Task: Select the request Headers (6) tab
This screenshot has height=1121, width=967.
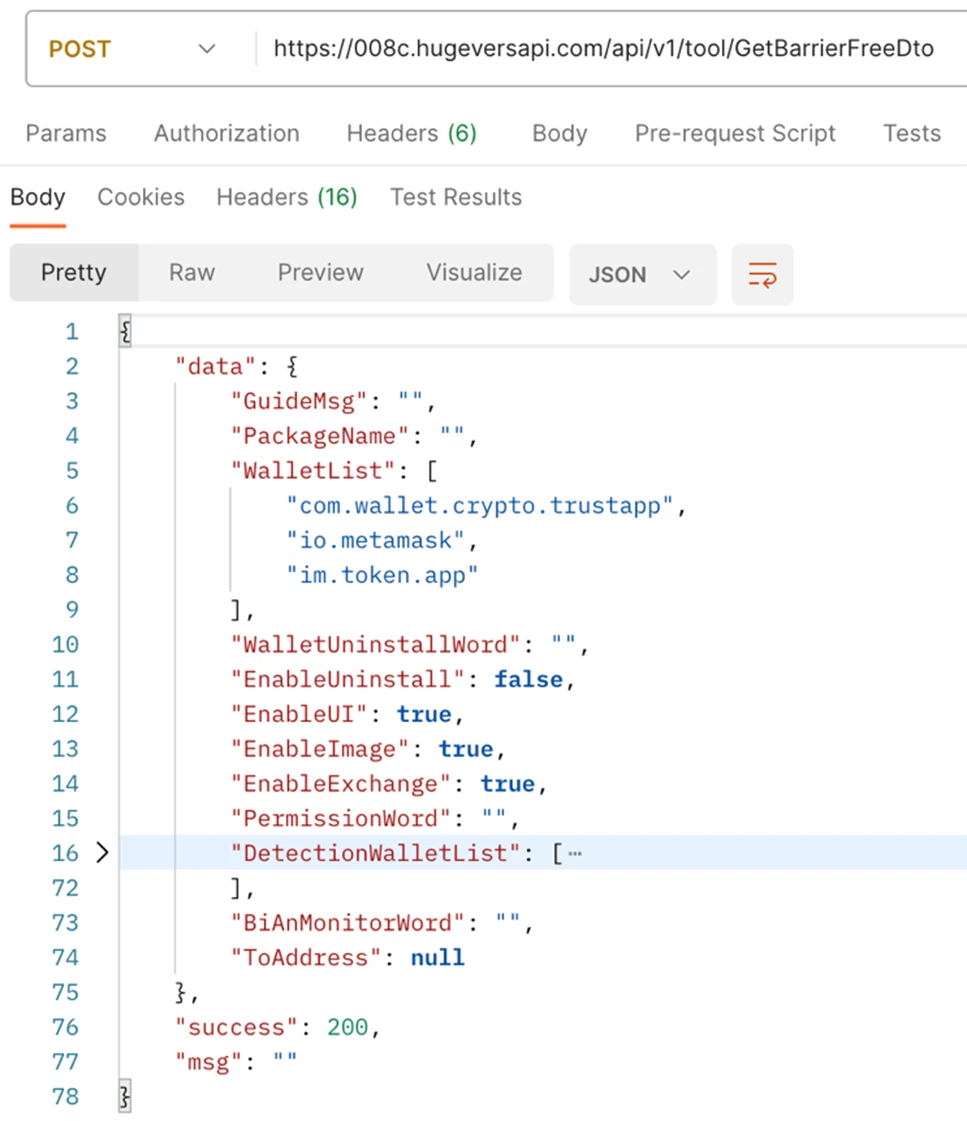Action: tap(411, 134)
